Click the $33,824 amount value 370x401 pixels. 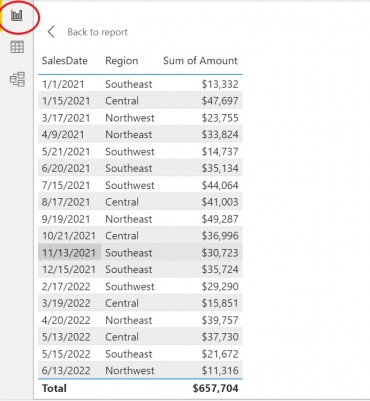(x=220, y=135)
